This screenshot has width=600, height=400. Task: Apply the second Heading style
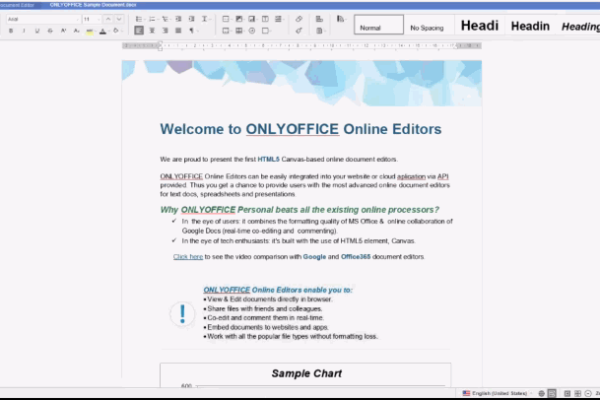pos(530,26)
